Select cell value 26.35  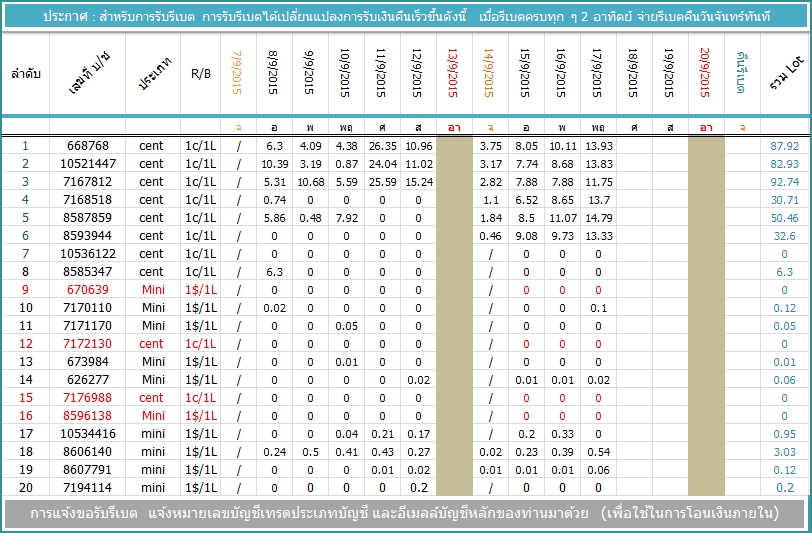pyautogui.click(x=383, y=146)
